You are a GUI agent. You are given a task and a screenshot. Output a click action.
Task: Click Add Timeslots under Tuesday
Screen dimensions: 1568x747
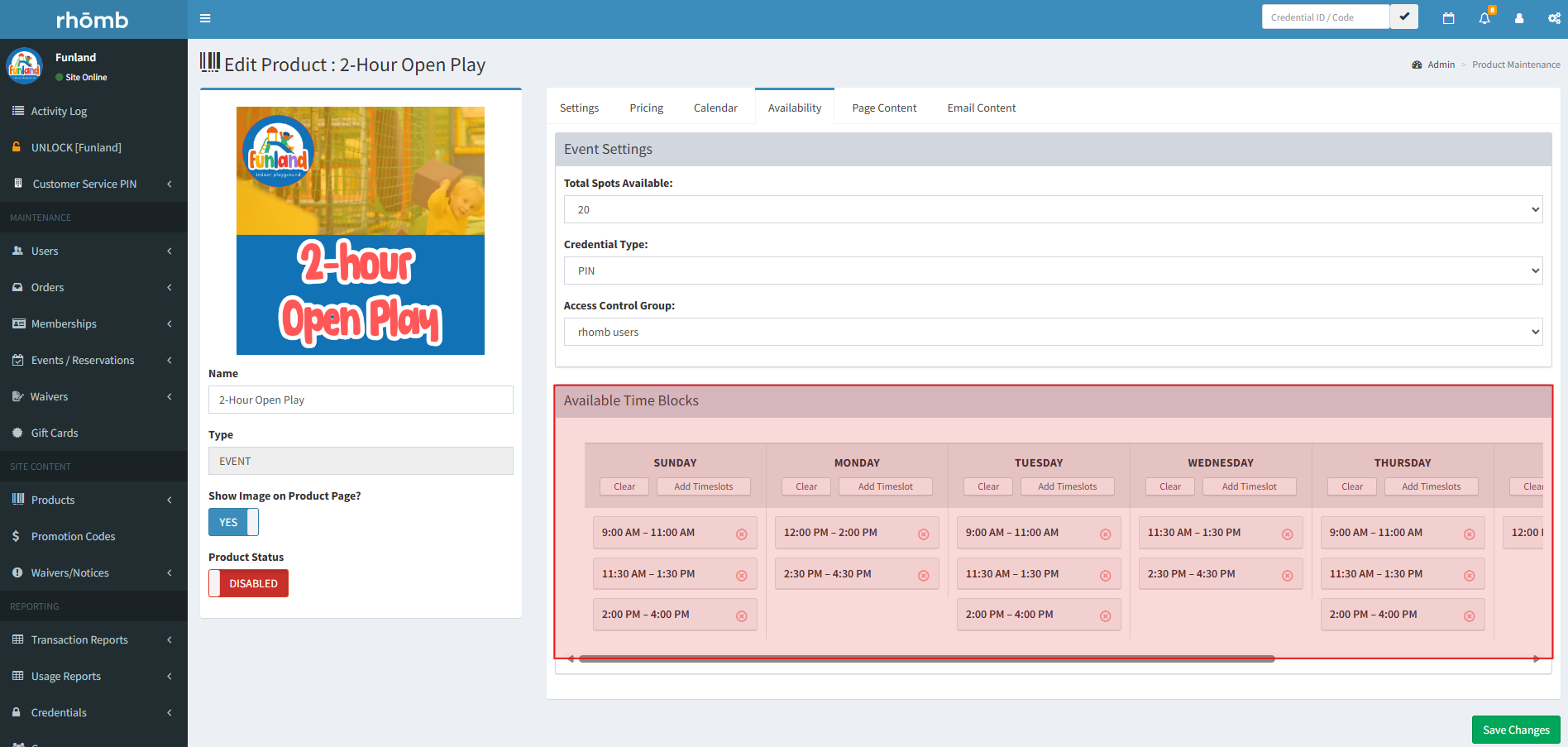point(1067,486)
